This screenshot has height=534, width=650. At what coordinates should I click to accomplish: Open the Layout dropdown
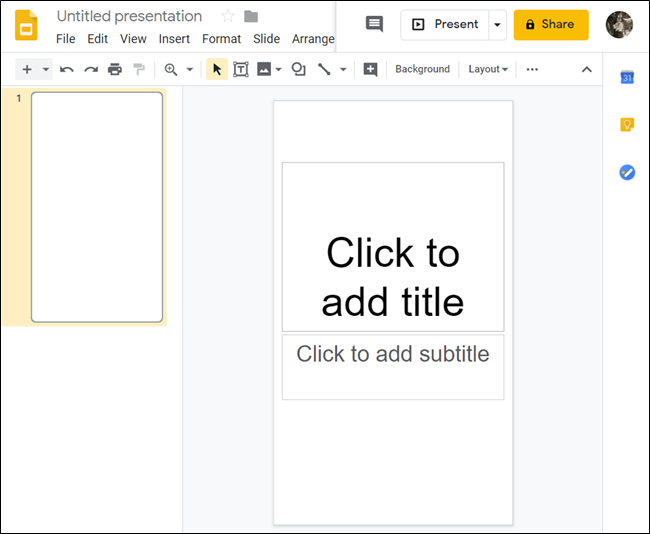488,69
